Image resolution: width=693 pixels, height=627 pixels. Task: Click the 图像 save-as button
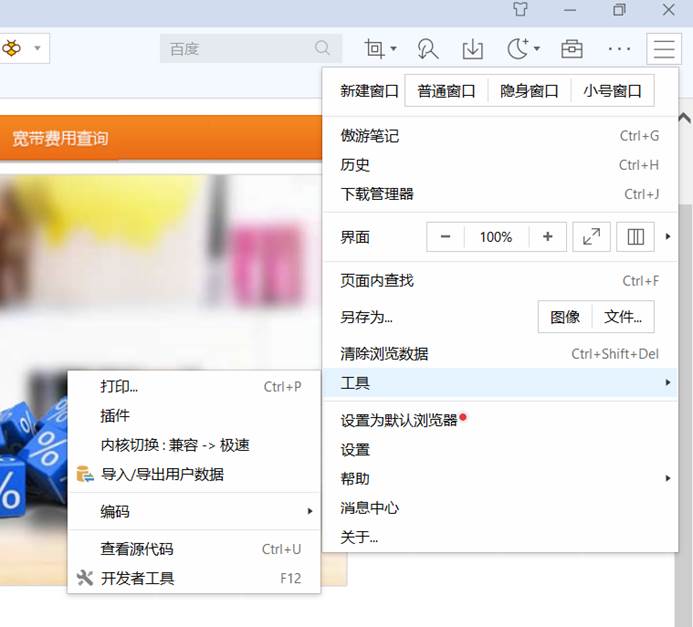coord(565,317)
